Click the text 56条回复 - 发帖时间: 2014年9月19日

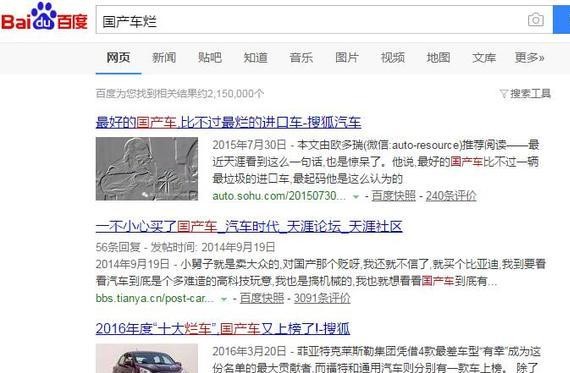185,247
